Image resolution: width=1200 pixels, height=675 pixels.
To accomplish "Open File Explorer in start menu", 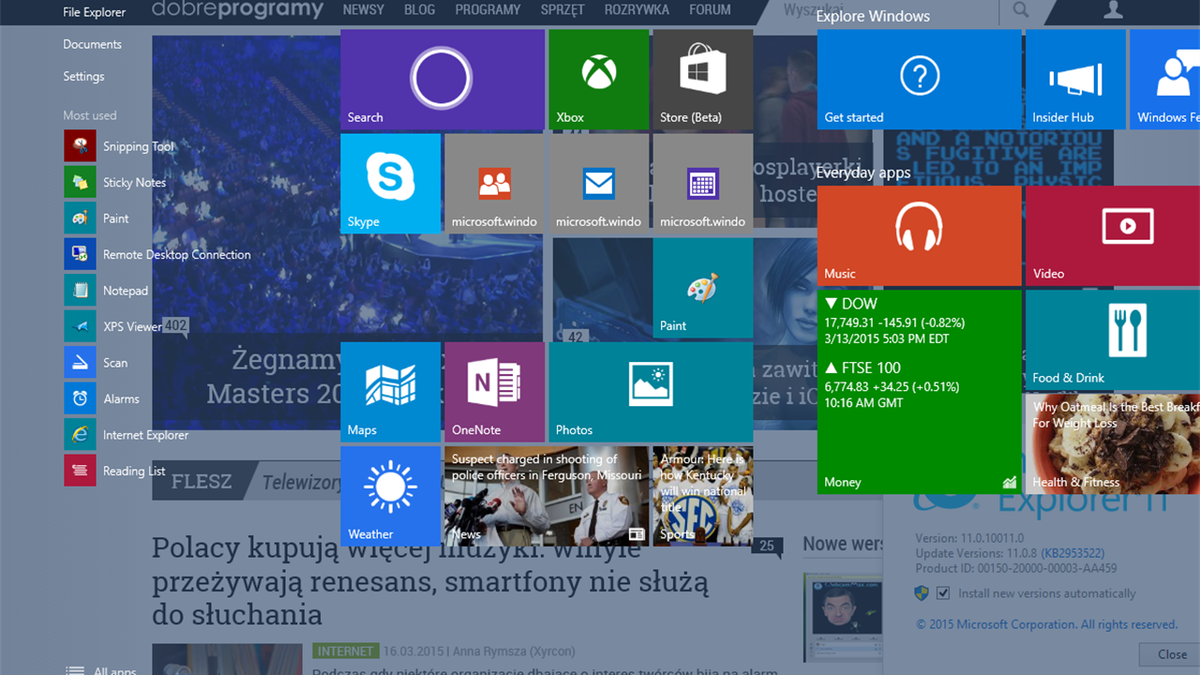I will click(94, 12).
